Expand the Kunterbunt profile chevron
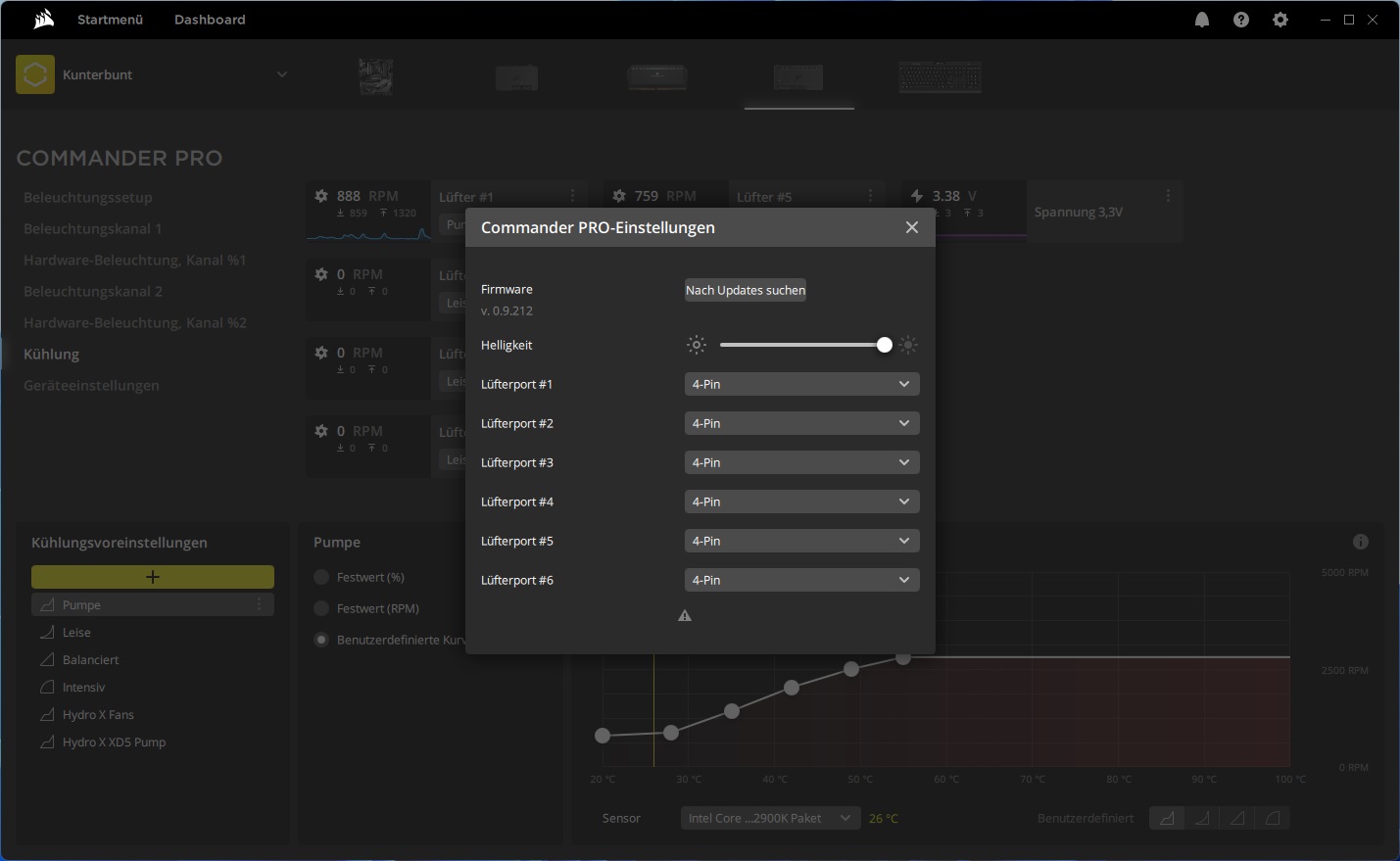Viewport: 1400px width, 861px height. click(282, 74)
